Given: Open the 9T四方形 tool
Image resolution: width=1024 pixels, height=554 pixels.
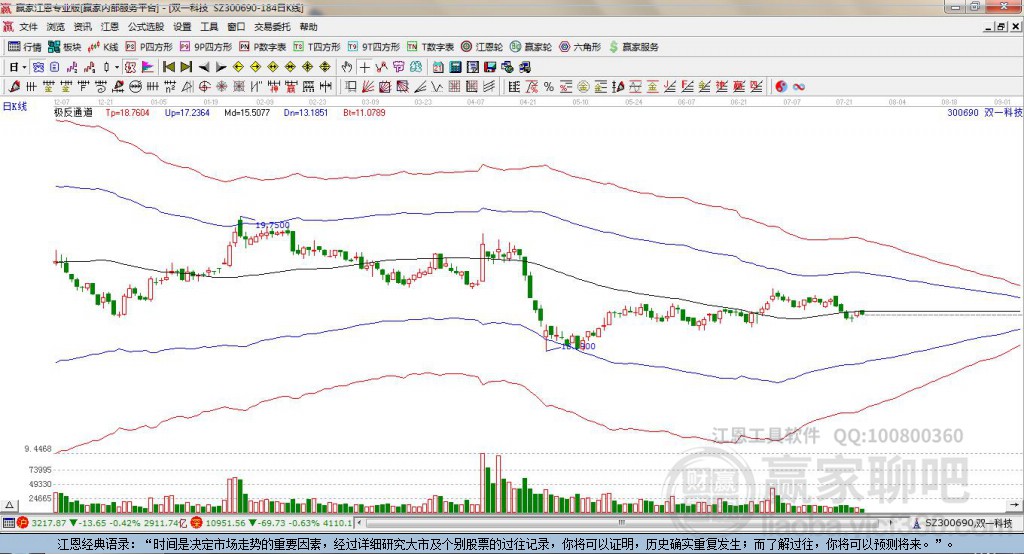Looking at the screenshot, I should coord(374,47).
